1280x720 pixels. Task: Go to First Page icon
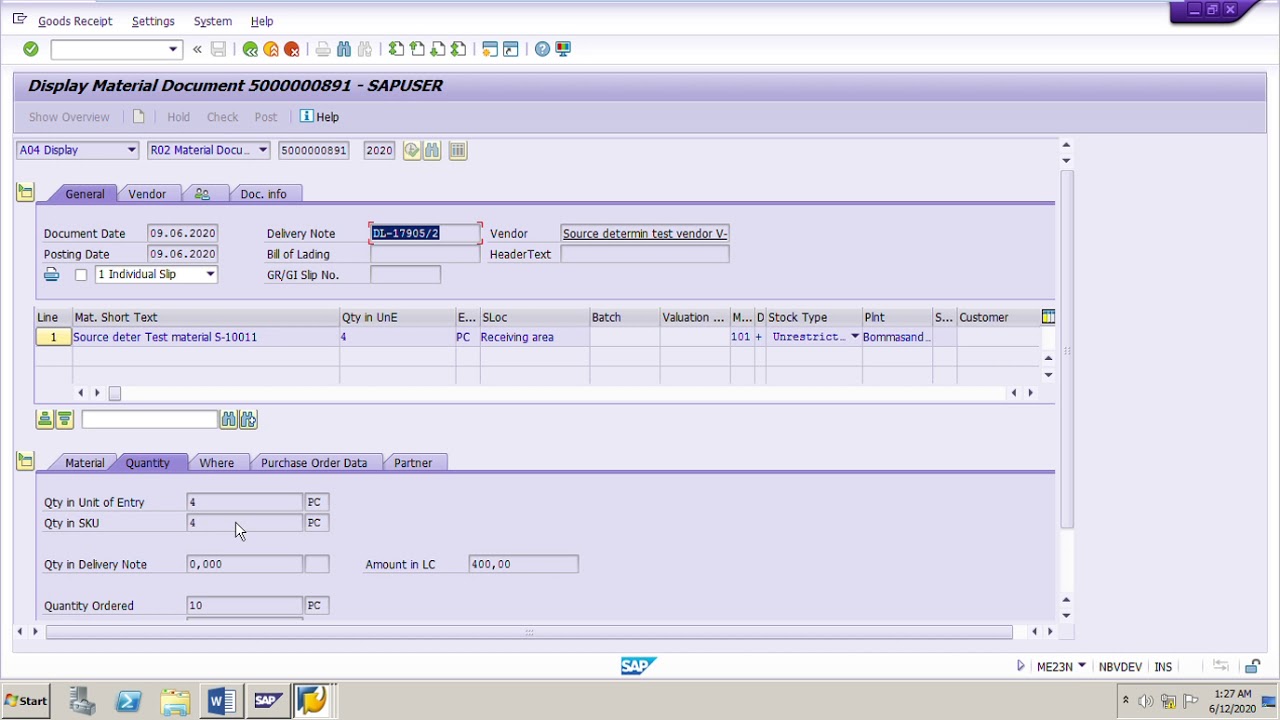point(396,49)
